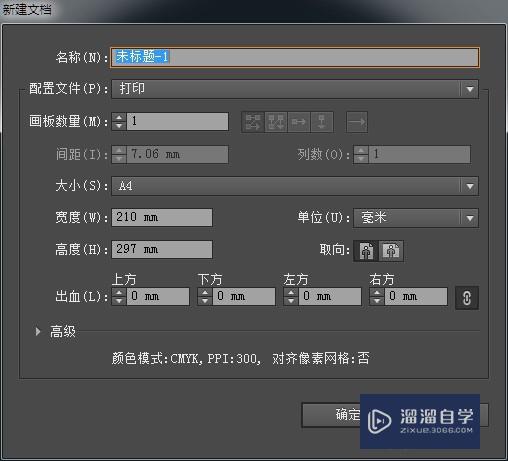
Task: Toggle the bleed link chain icon
Action: click(467, 298)
